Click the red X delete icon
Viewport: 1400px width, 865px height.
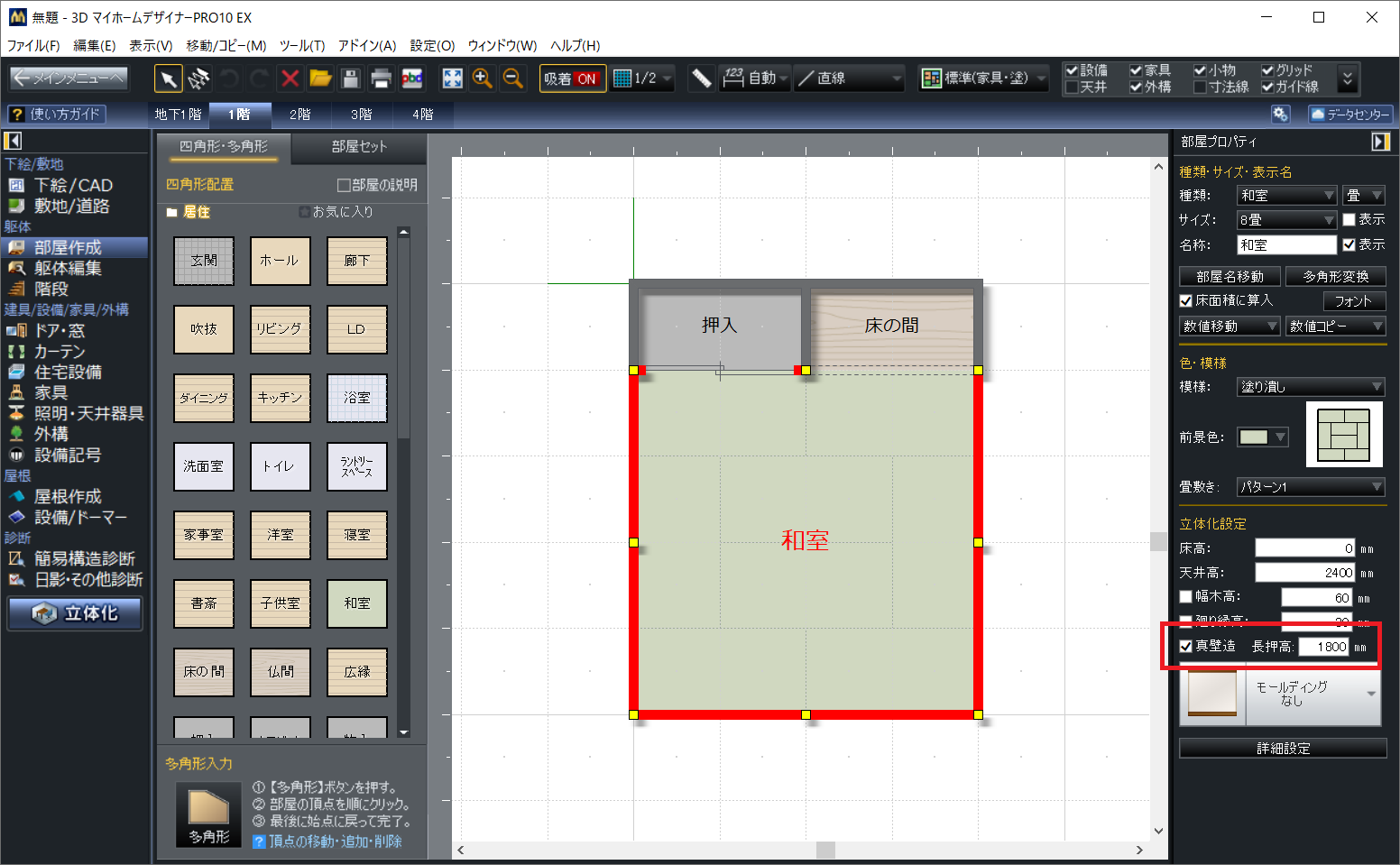click(290, 79)
